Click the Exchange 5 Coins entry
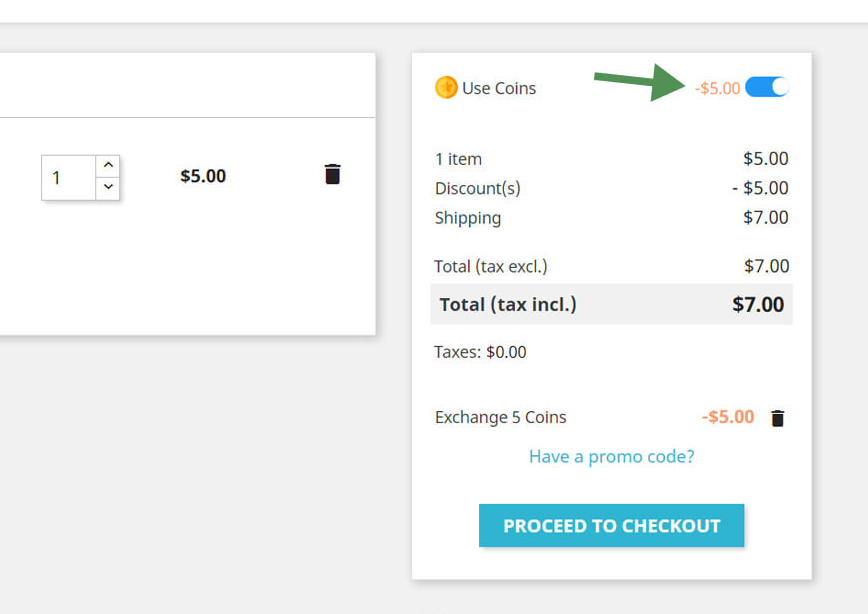The width and height of the screenshot is (868, 614). point(500,417)
